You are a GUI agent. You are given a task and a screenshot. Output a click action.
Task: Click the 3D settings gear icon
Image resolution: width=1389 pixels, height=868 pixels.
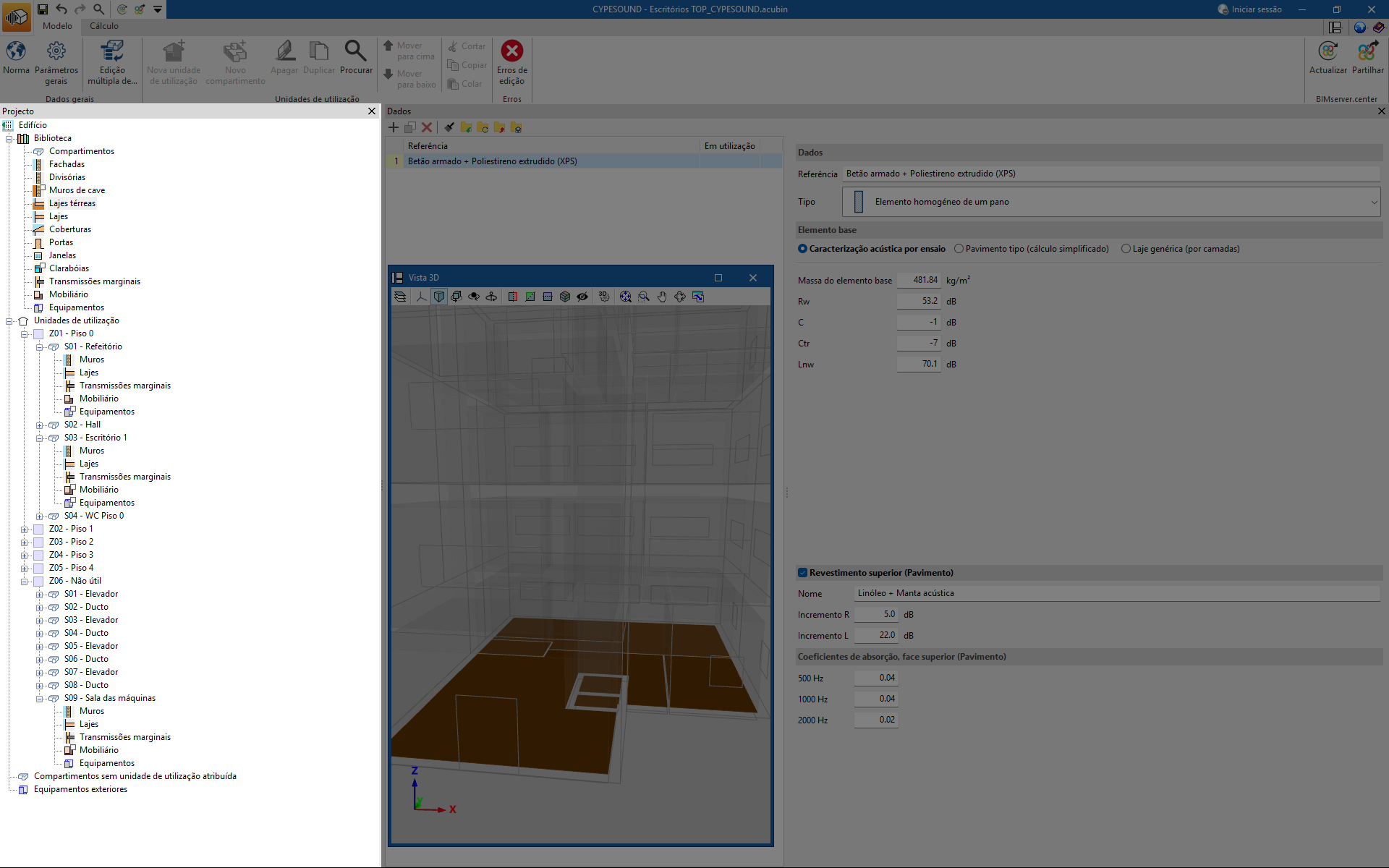pyautogui.click(x=604, y=297)
